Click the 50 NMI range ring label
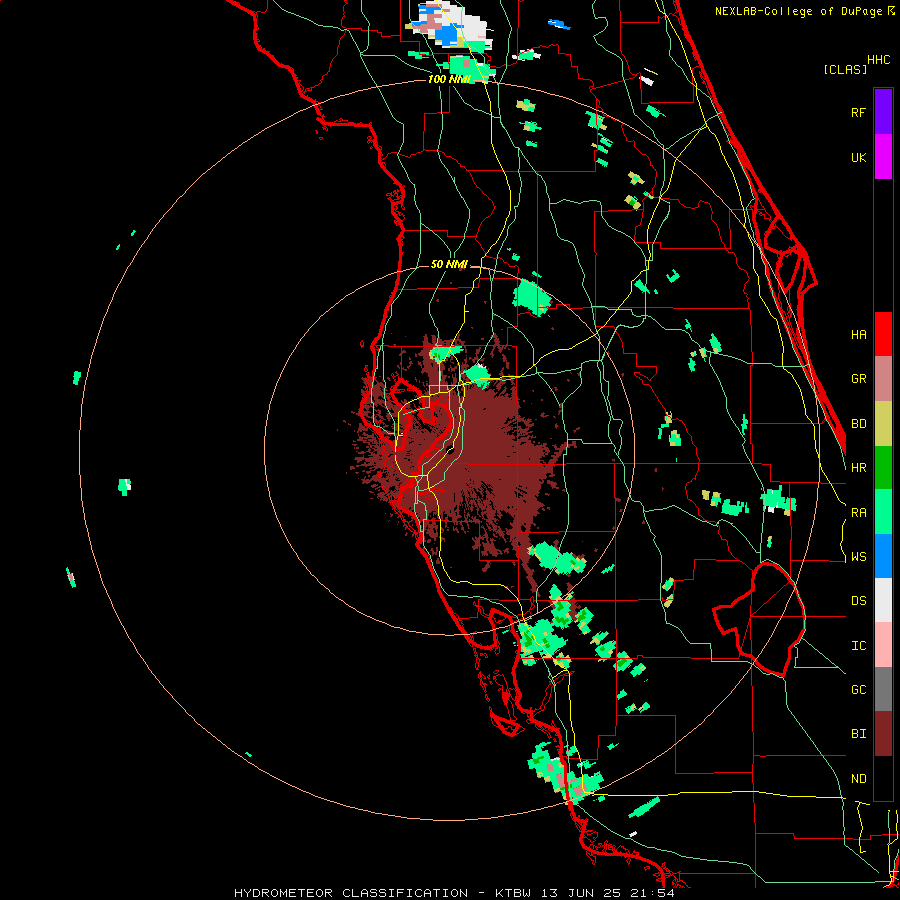Viewport: 900px width, 900px height. [449, 264]
